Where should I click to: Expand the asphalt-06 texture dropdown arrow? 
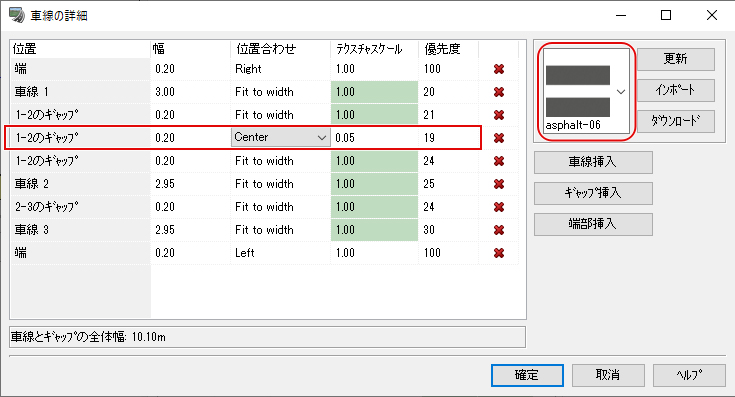[621, 92]
